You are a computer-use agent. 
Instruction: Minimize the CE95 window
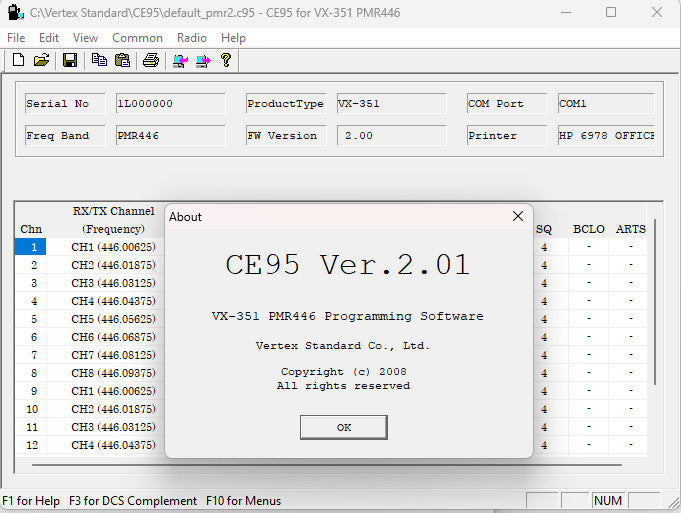pos(566,13)
